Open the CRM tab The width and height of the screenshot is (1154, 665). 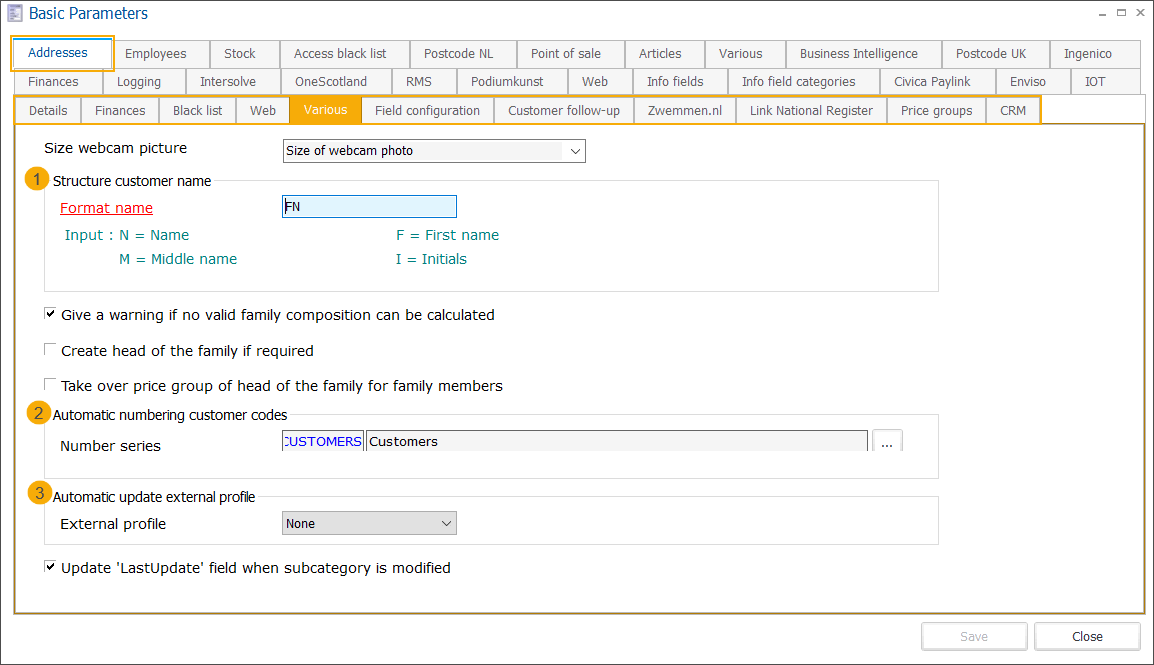(1013, 110)
